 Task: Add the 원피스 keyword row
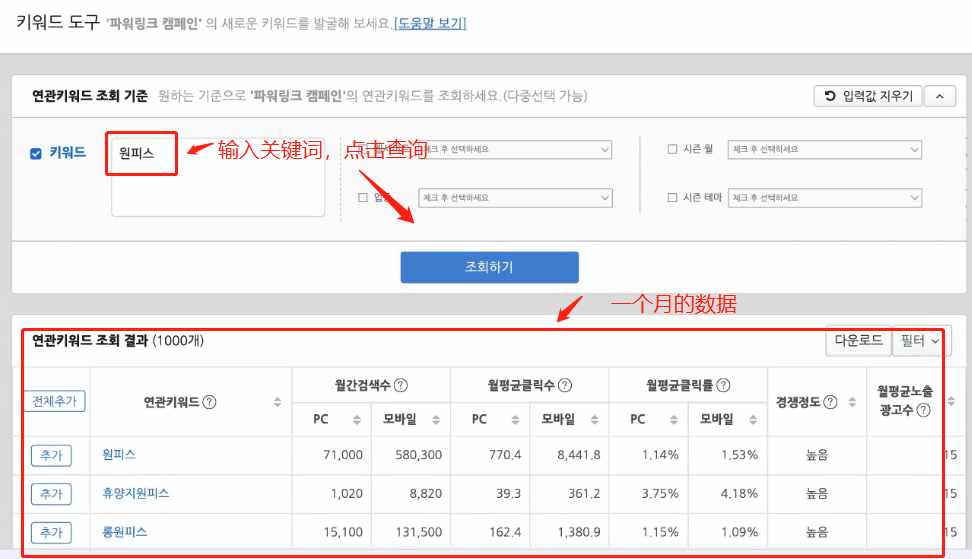click(x=51, y=456)
